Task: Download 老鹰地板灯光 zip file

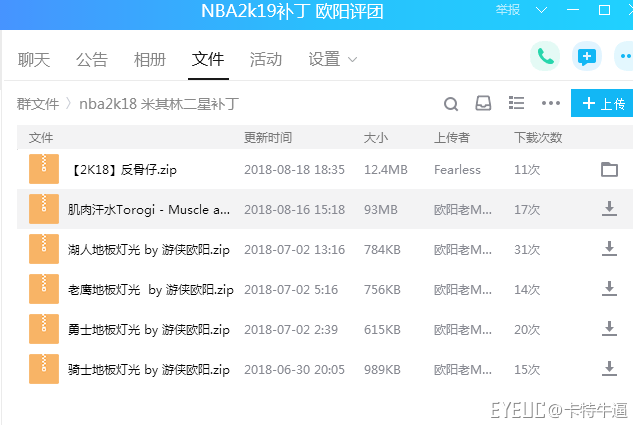Action: [x=609, y=289]
